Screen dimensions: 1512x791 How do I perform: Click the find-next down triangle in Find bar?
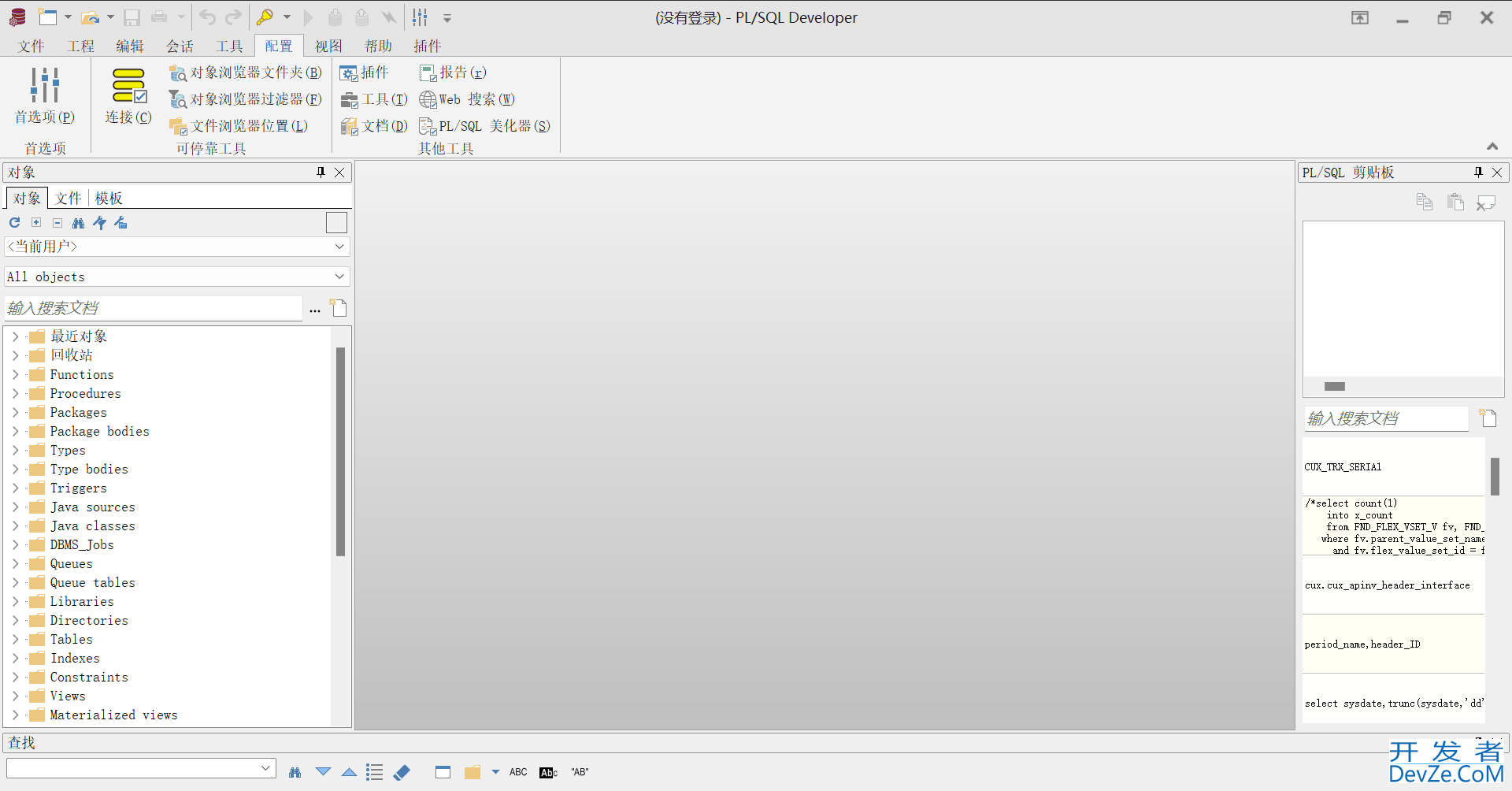[x=323, y=772]
